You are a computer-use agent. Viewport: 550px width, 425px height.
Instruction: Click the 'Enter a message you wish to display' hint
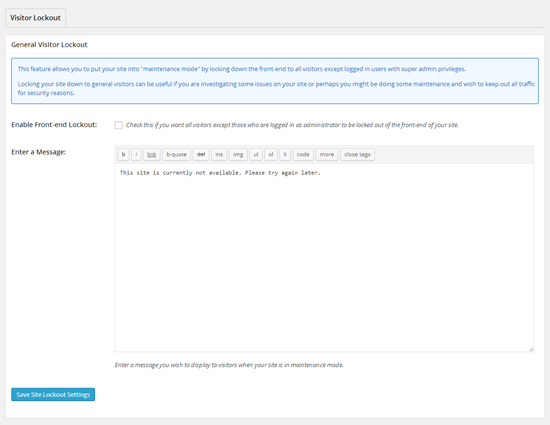click(x=229, y=365)
